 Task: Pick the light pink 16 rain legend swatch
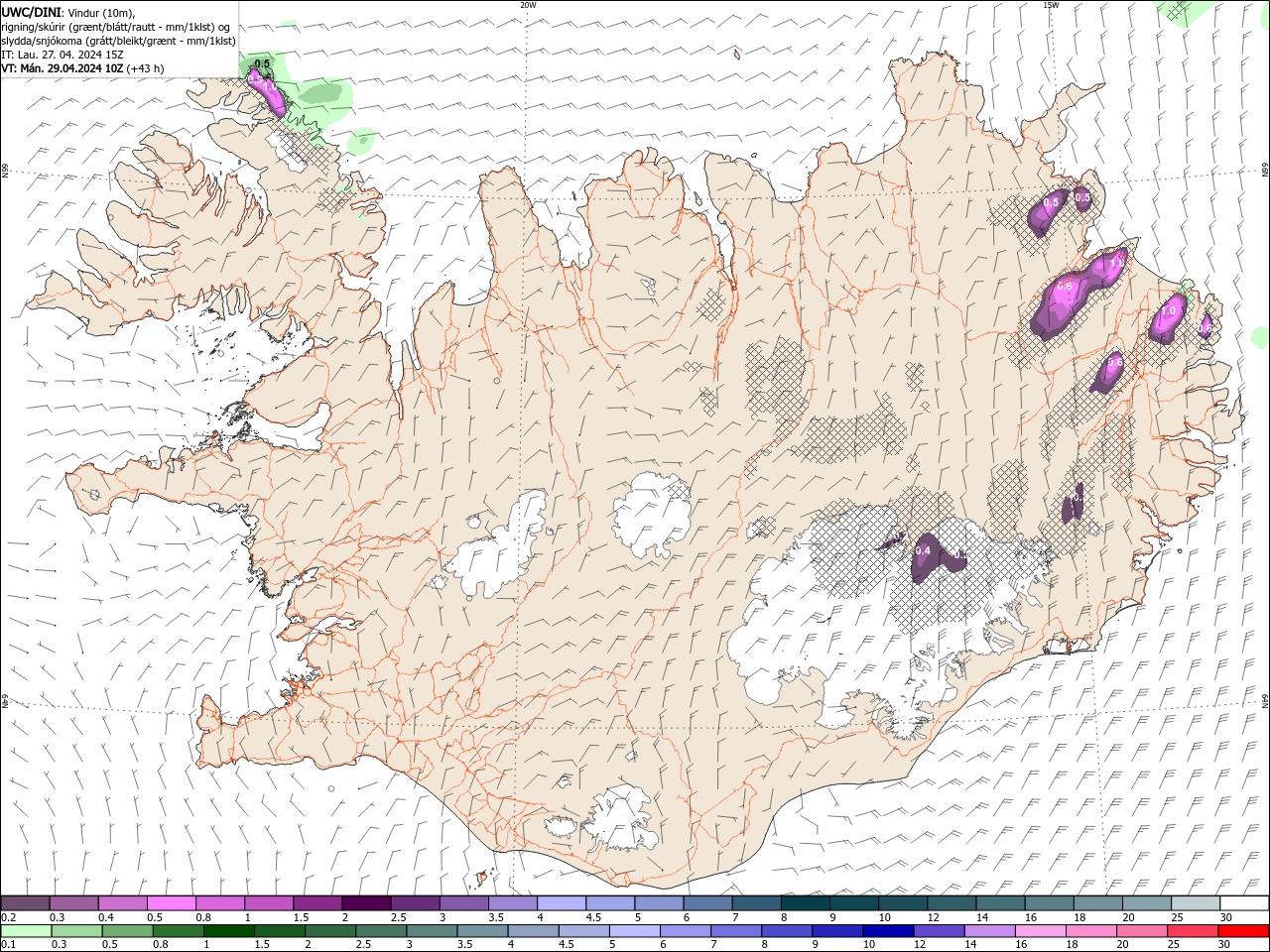point(1041,931)
